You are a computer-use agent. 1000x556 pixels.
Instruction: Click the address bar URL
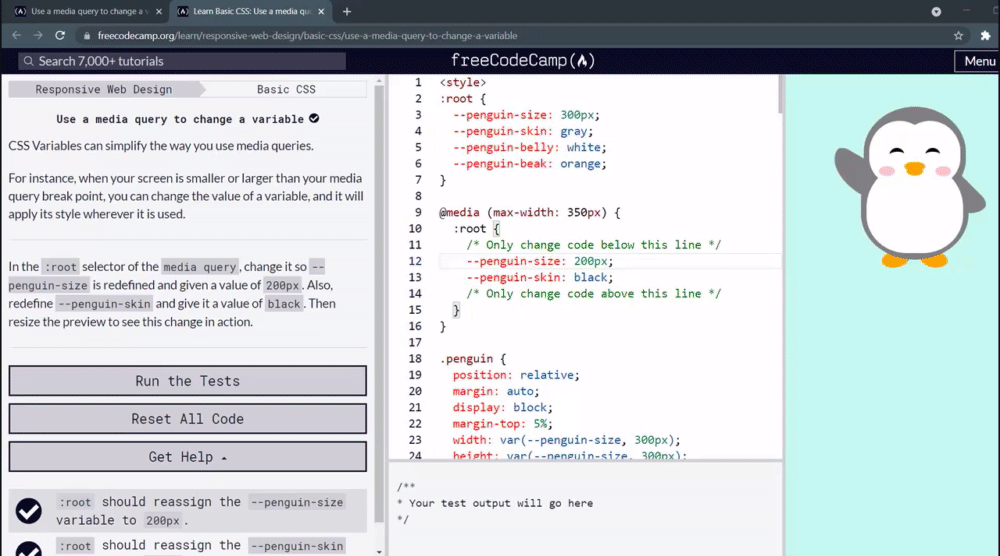click(x=307, y=36)
